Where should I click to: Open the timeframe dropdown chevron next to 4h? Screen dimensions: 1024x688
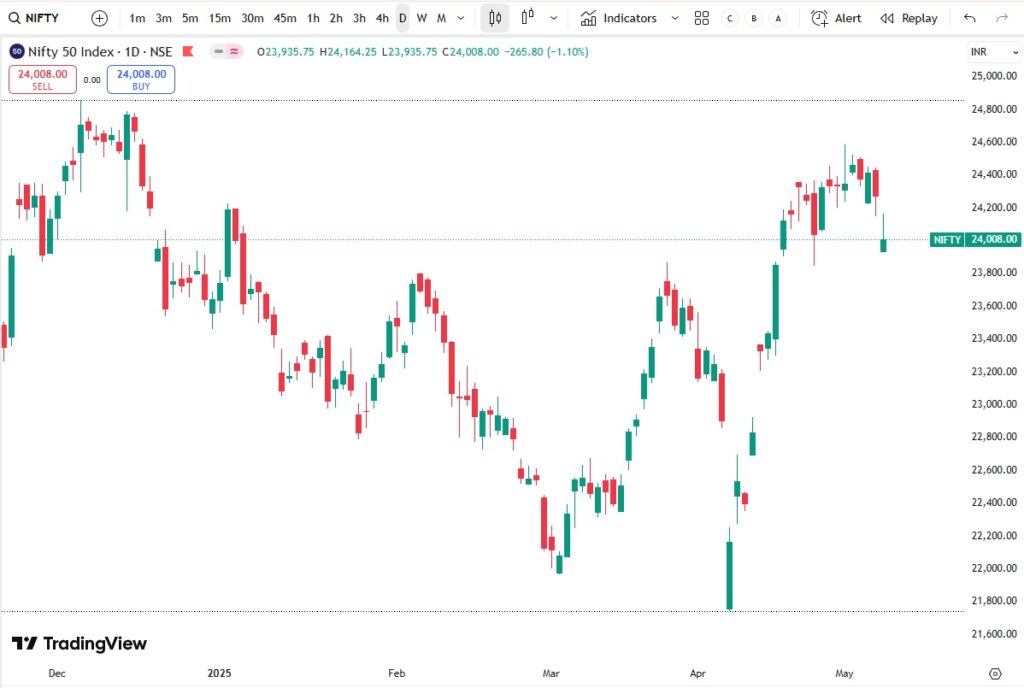[x=460, y=18]
